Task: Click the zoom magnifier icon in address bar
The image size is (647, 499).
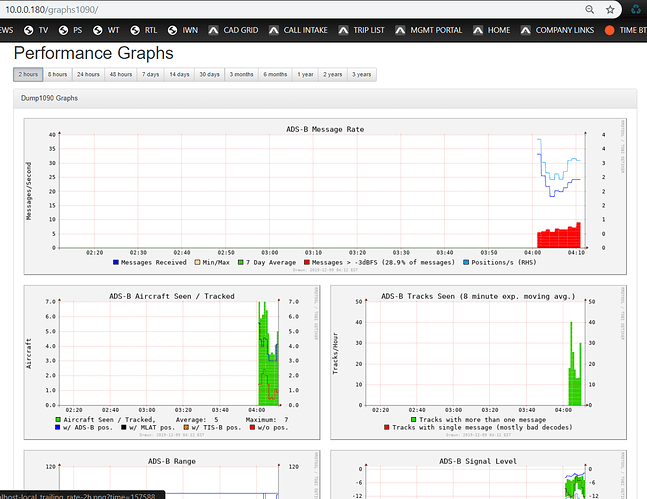Action: [590, 9]
